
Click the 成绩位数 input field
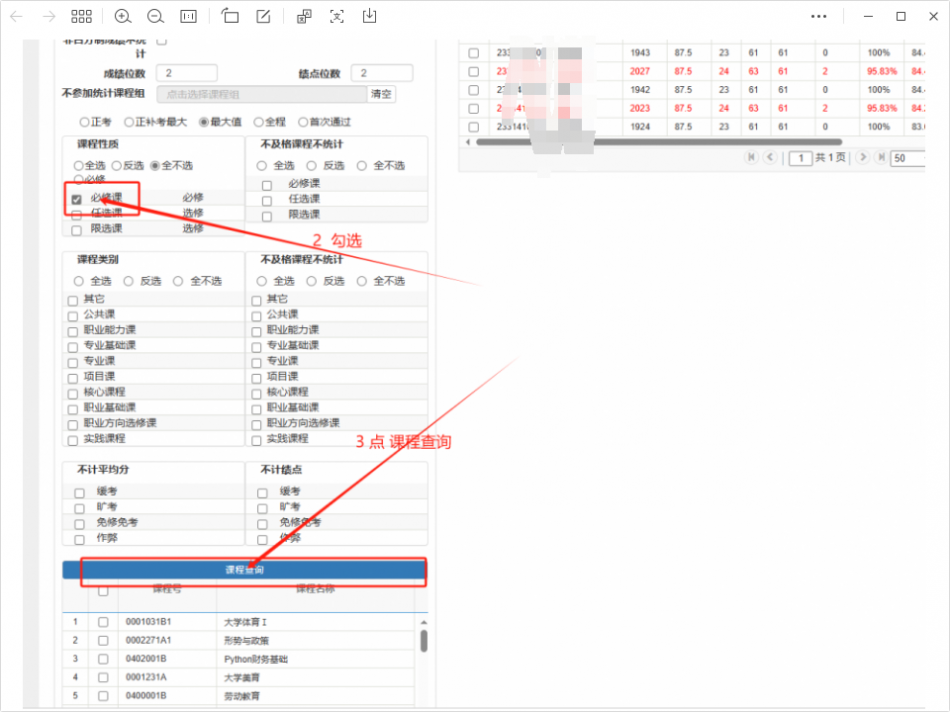point(186,73)
